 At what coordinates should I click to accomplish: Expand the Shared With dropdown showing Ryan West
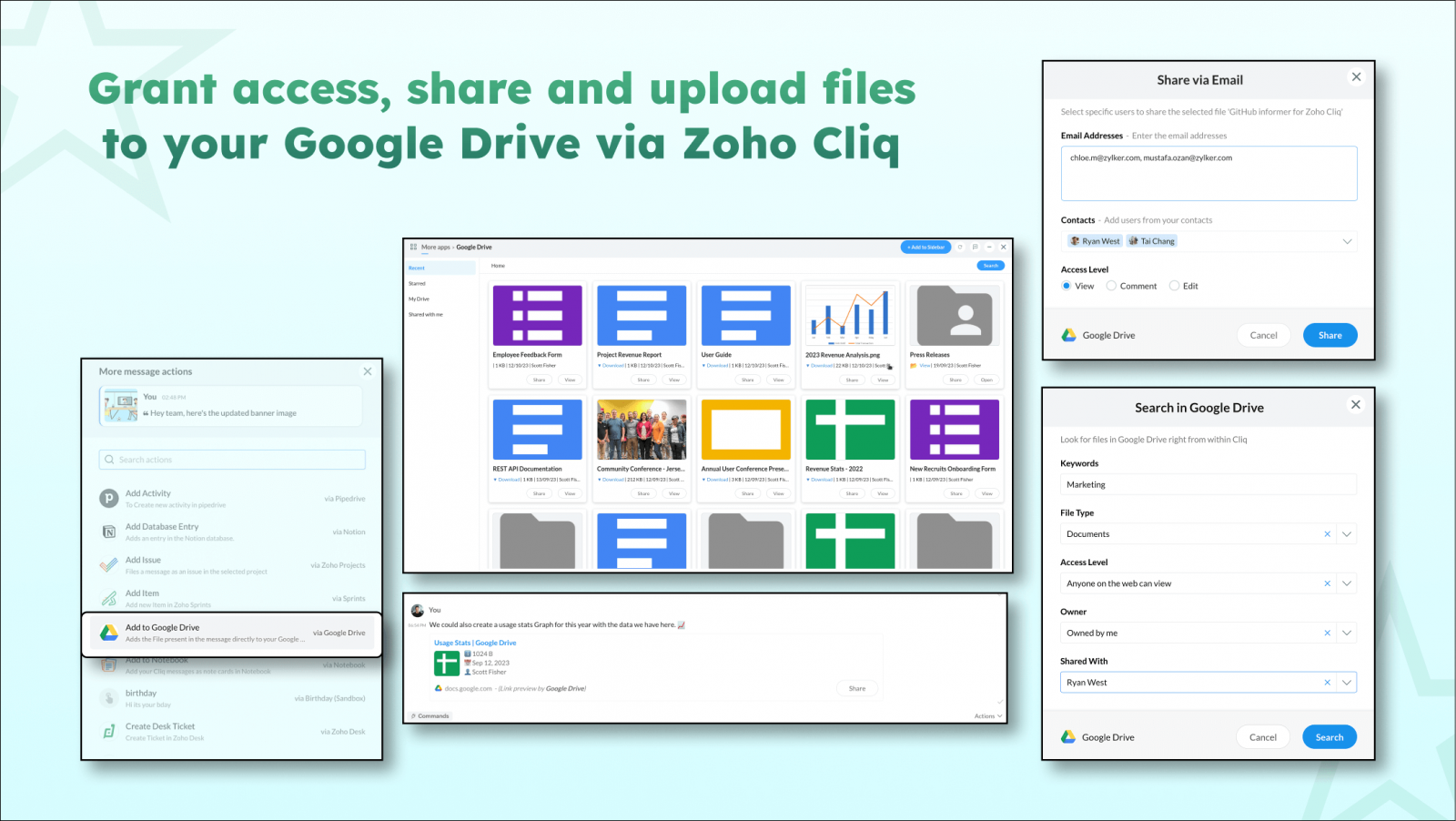pyautogui.click(x=1347, y=682)
